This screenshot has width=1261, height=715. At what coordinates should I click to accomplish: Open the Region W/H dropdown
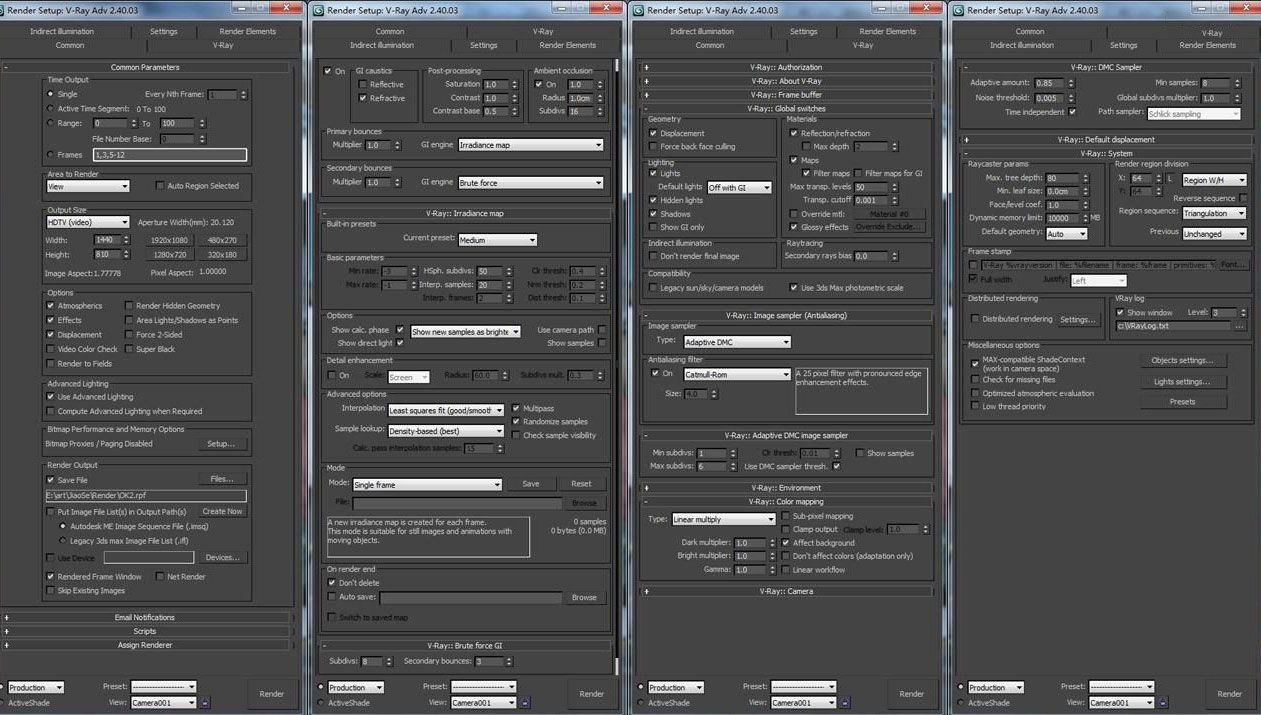point(1215,180)
